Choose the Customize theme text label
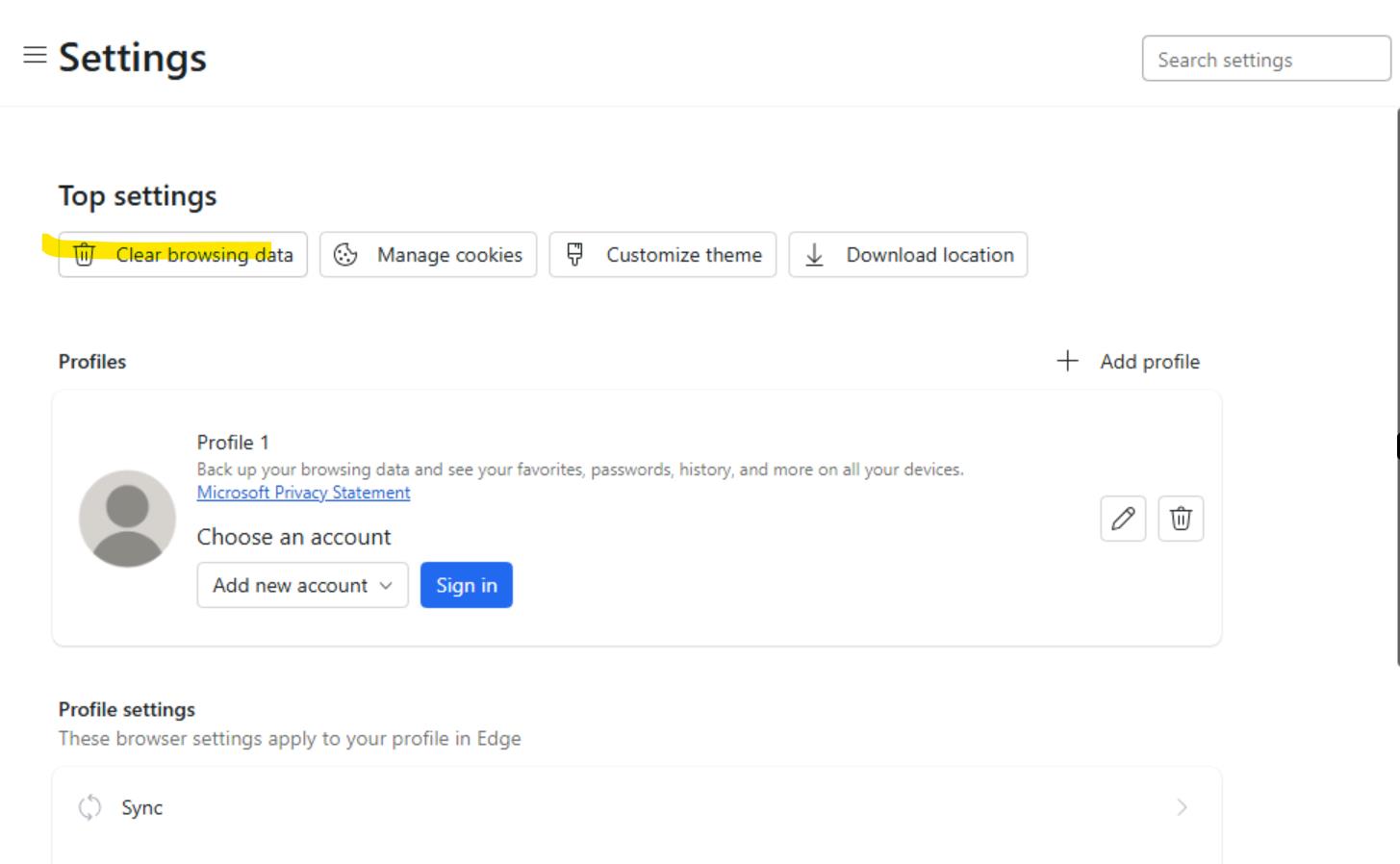Viewport: 1400px width, 864px height. [x=683, y=255]
